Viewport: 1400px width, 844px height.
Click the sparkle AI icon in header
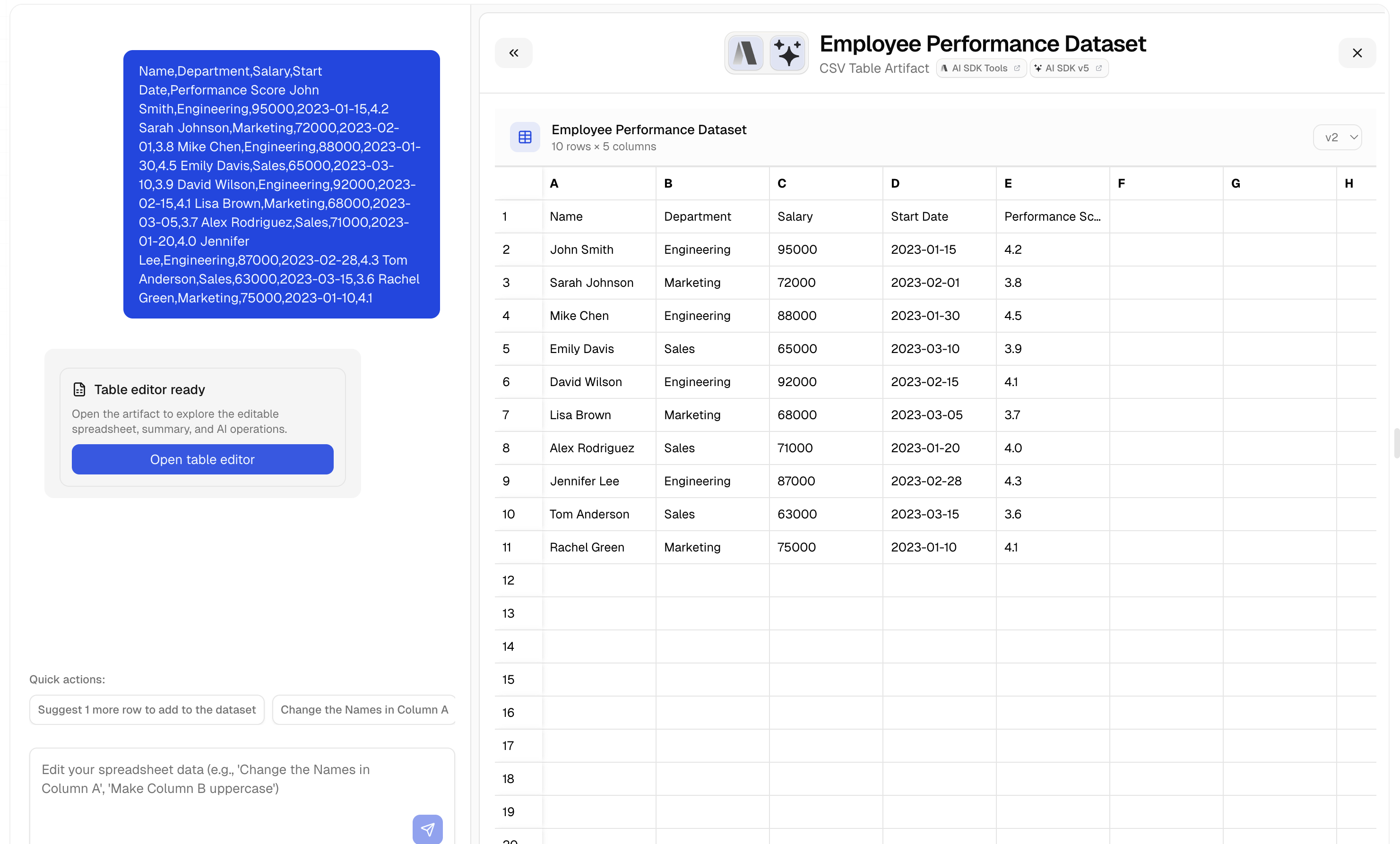pyautogui.click(x=787, y=53)
